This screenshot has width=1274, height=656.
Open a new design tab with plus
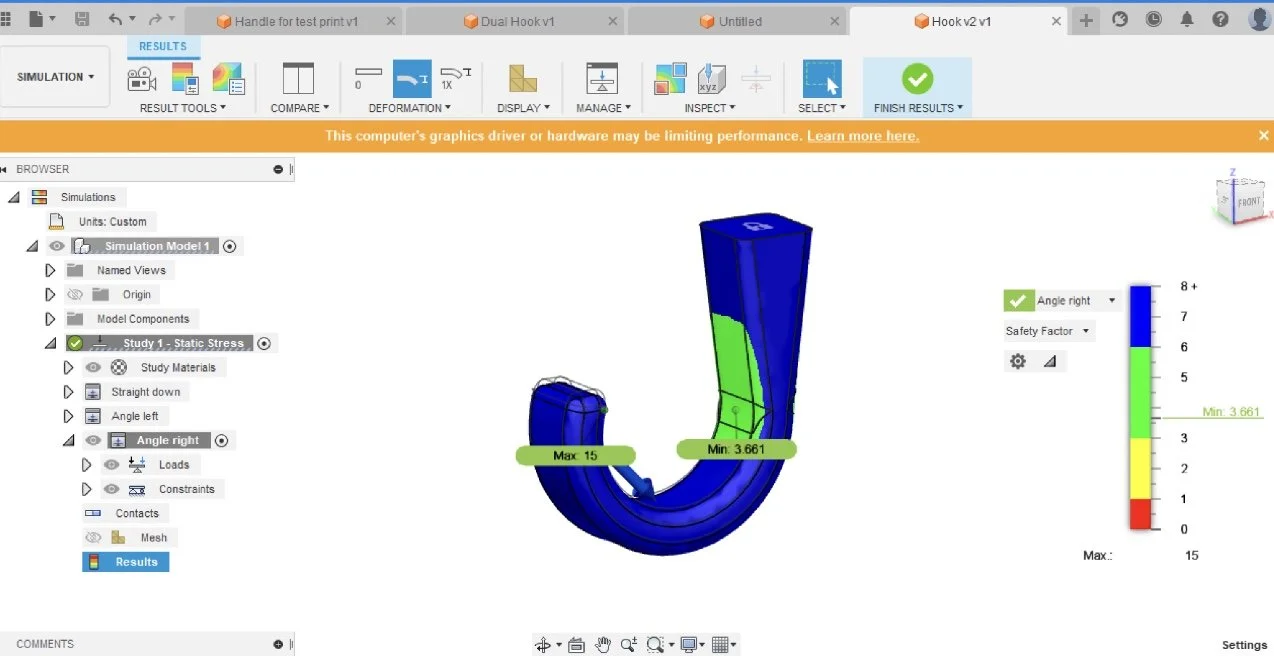[x=1086, y=20]
